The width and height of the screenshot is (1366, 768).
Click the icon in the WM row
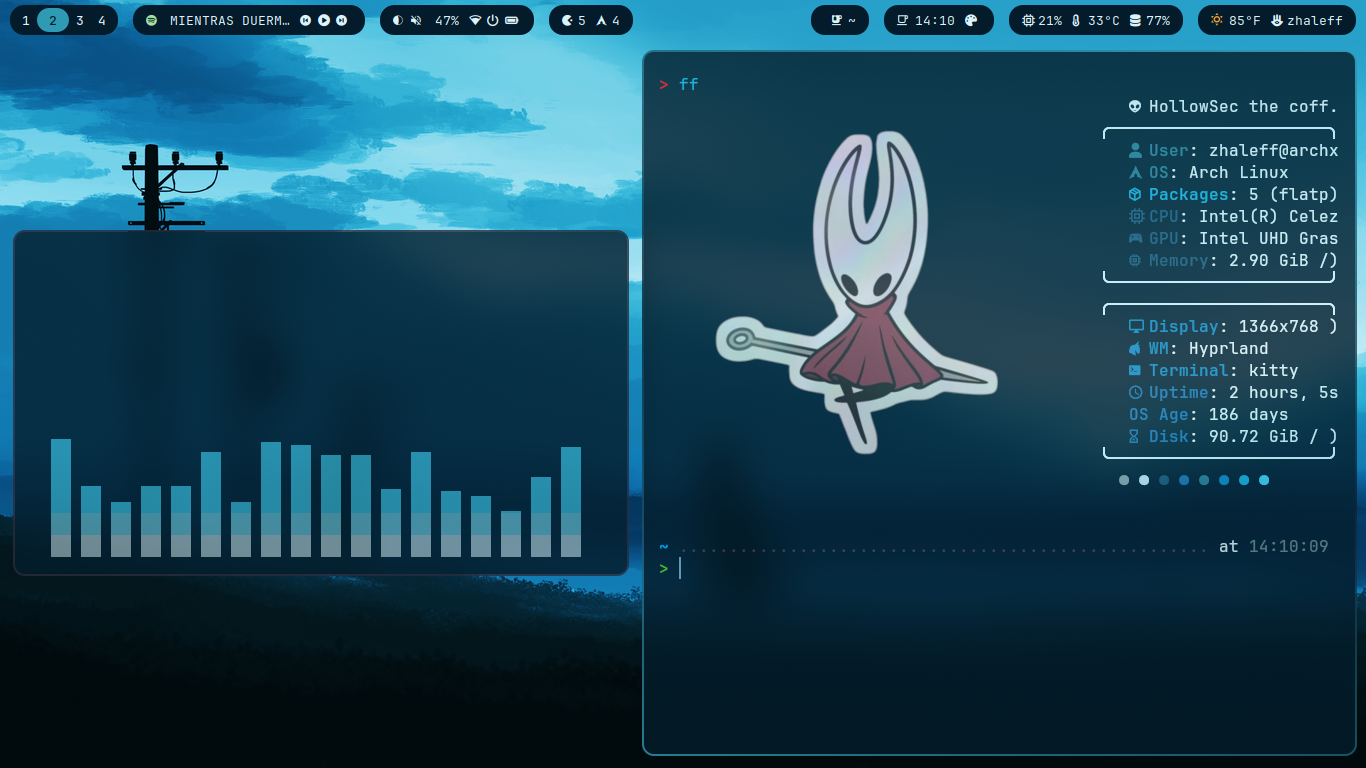tap(1135, 348)
